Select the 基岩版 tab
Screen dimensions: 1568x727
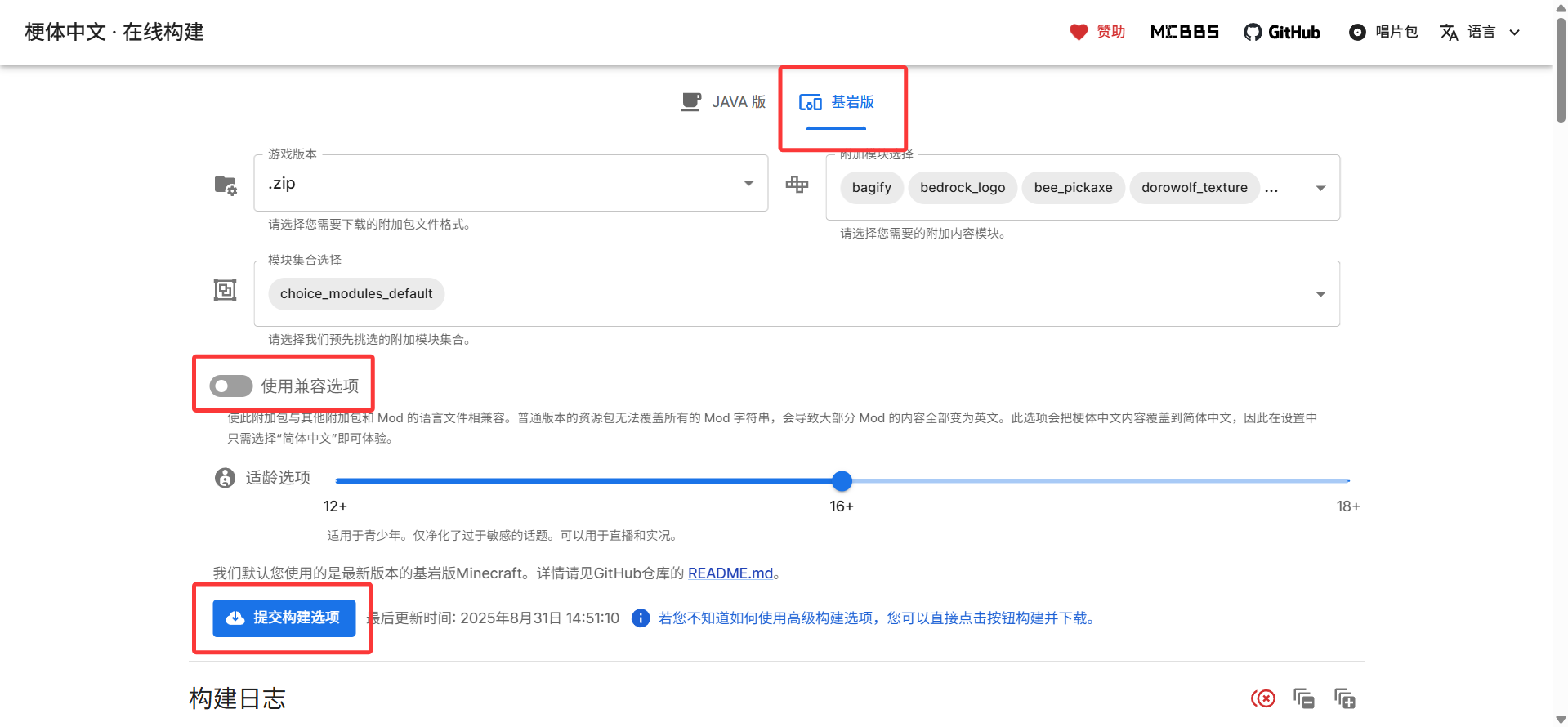click(x=837, y=102)
